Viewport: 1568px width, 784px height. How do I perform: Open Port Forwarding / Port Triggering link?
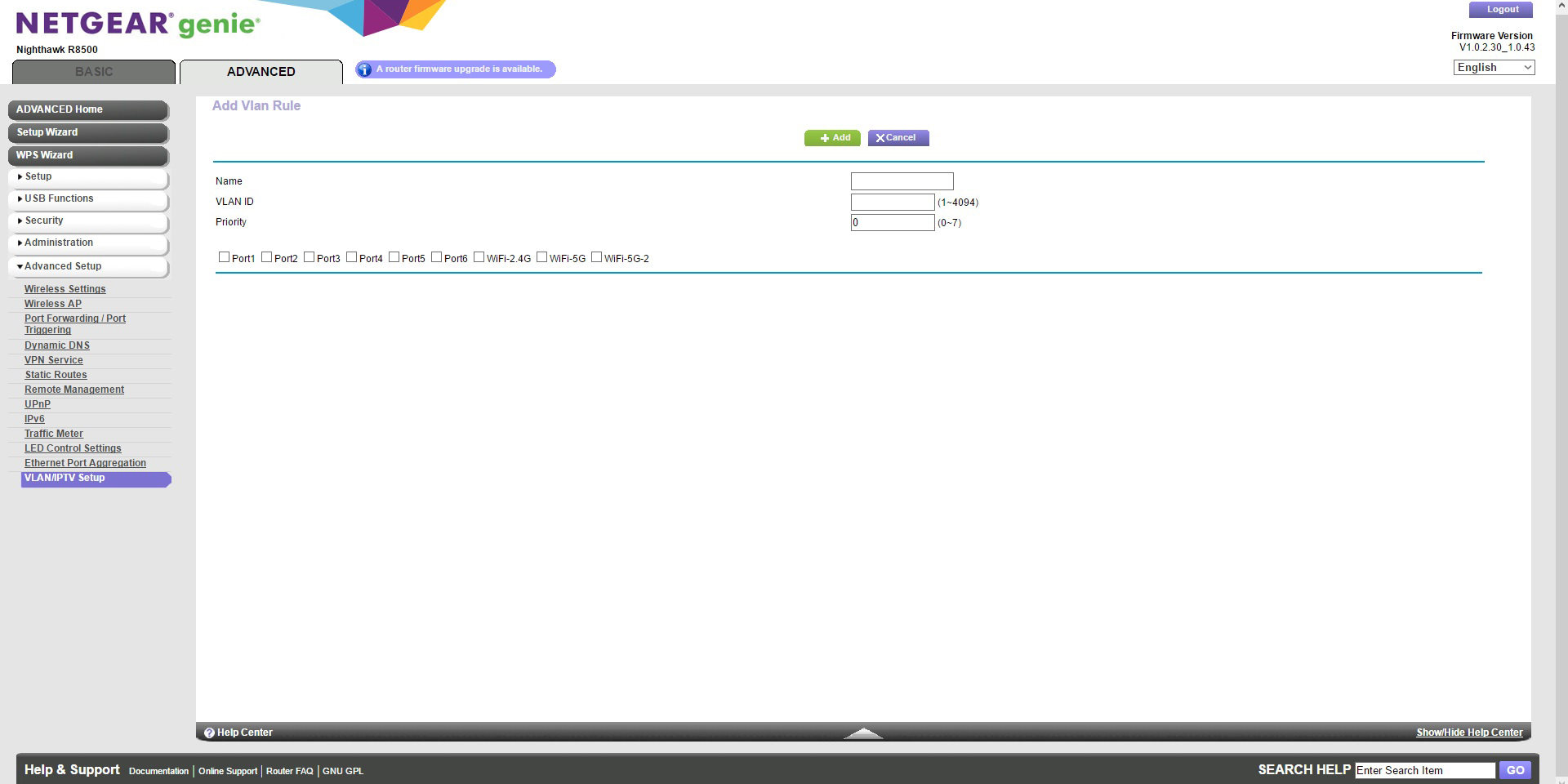point(75,324)
